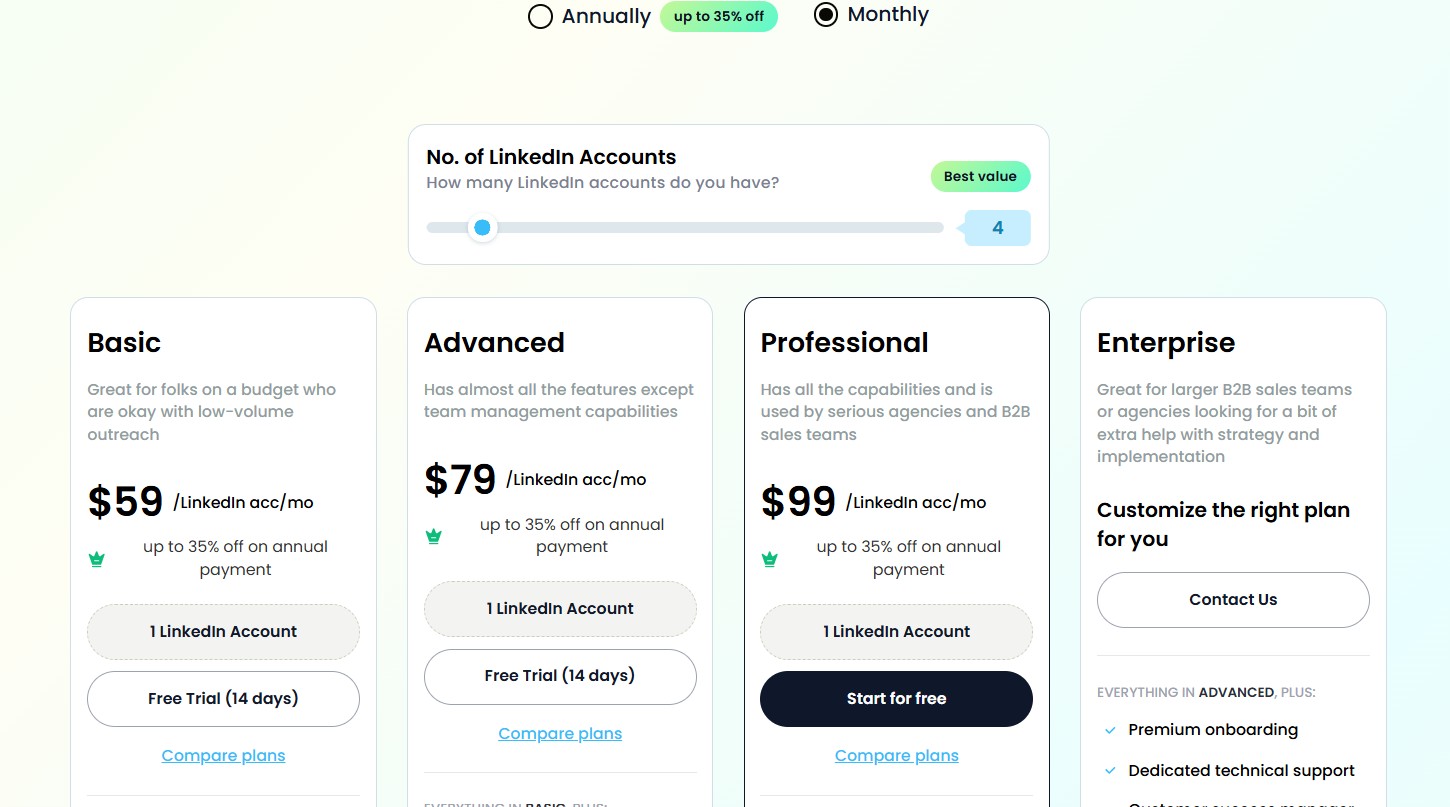The height and width of the screenshot is (807, 1450).
Task: Click the crown icon under the Basic price
Action: point(96,559)
